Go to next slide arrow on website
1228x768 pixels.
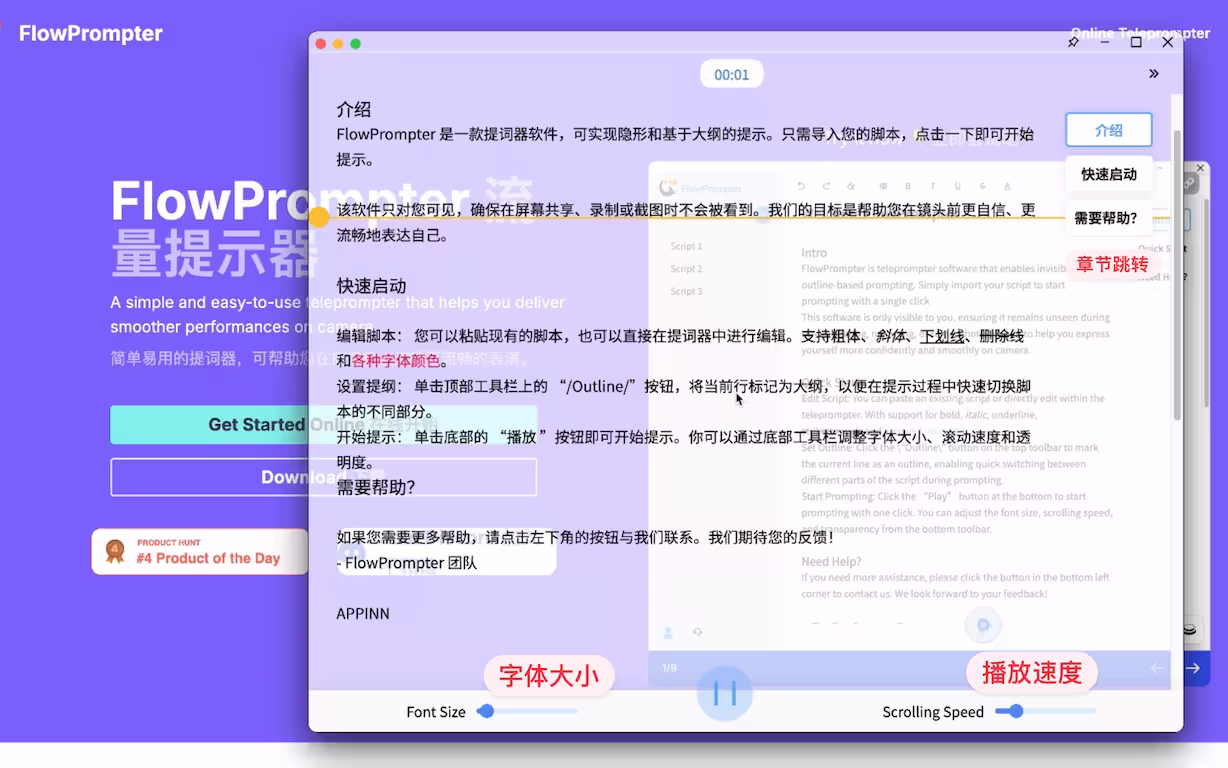[1193, 668]
